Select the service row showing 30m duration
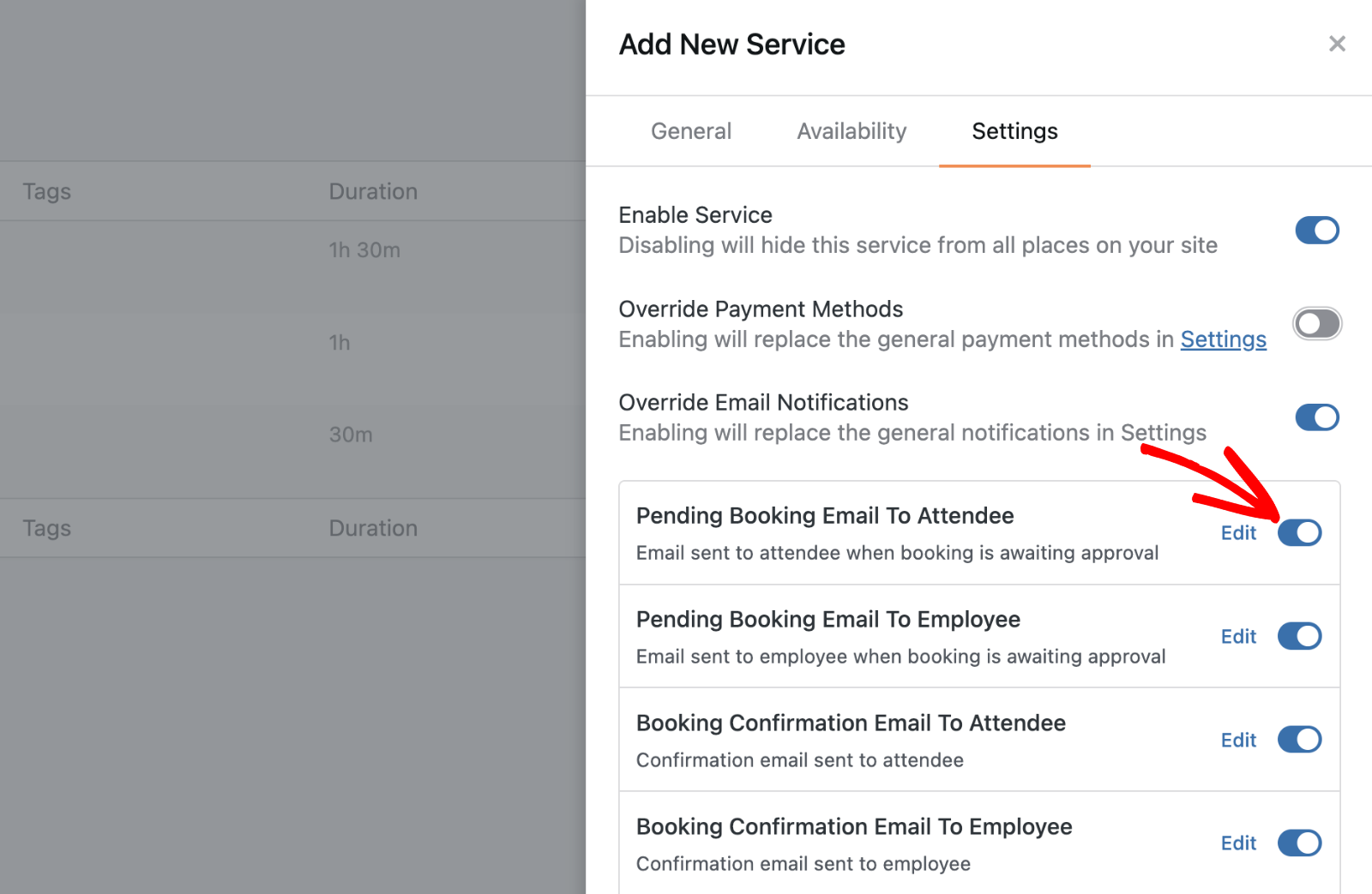Screen dimensions: 1372x894 (x=351, y=435)
